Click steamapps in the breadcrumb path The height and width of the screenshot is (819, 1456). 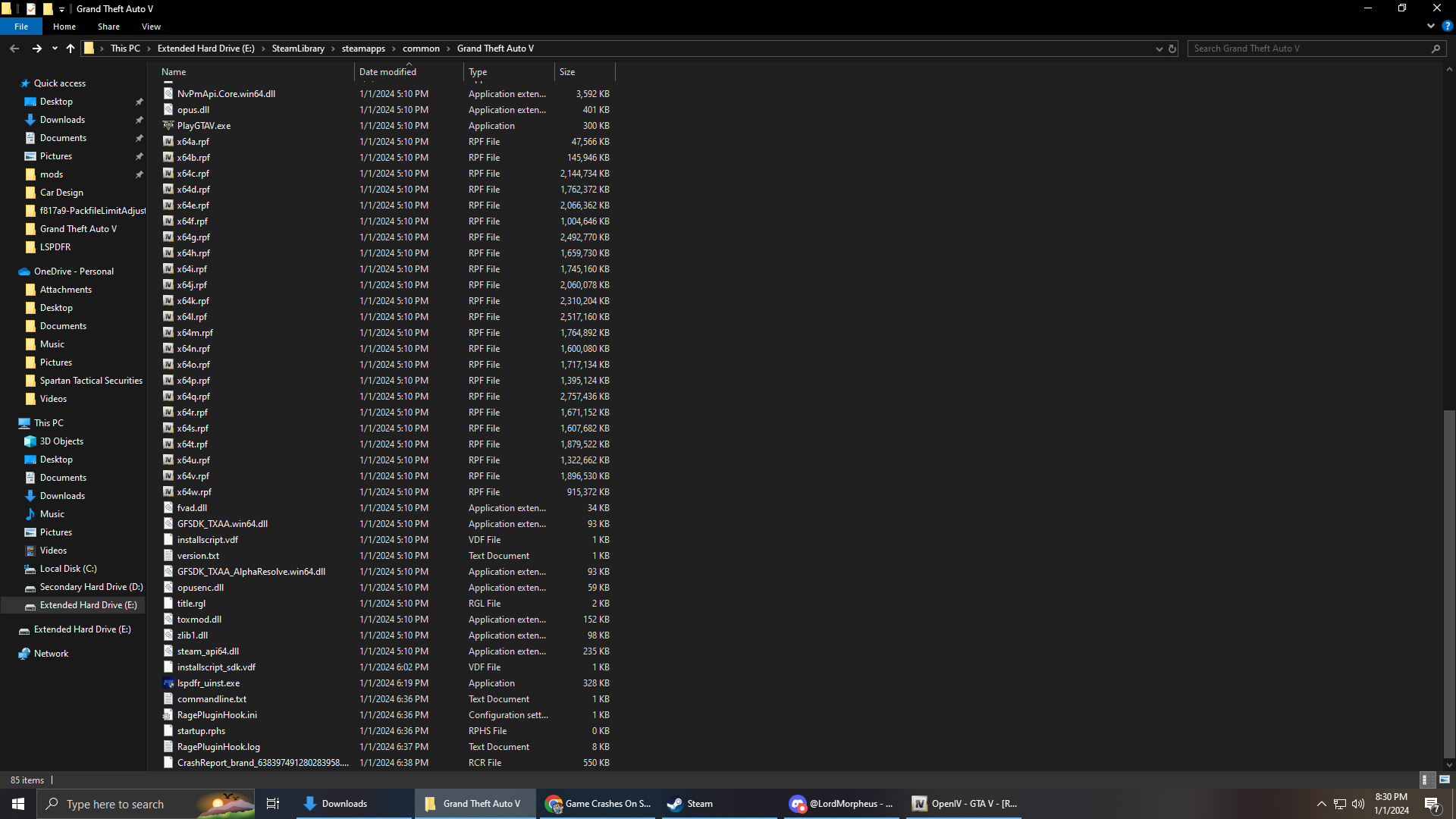coord(363,49)
